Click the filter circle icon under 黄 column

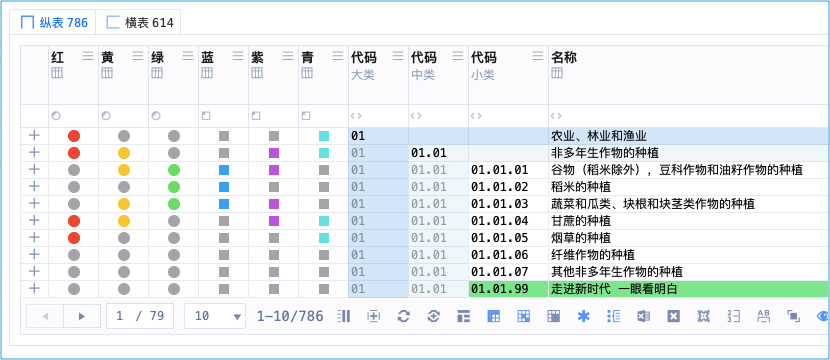[106, 115]
